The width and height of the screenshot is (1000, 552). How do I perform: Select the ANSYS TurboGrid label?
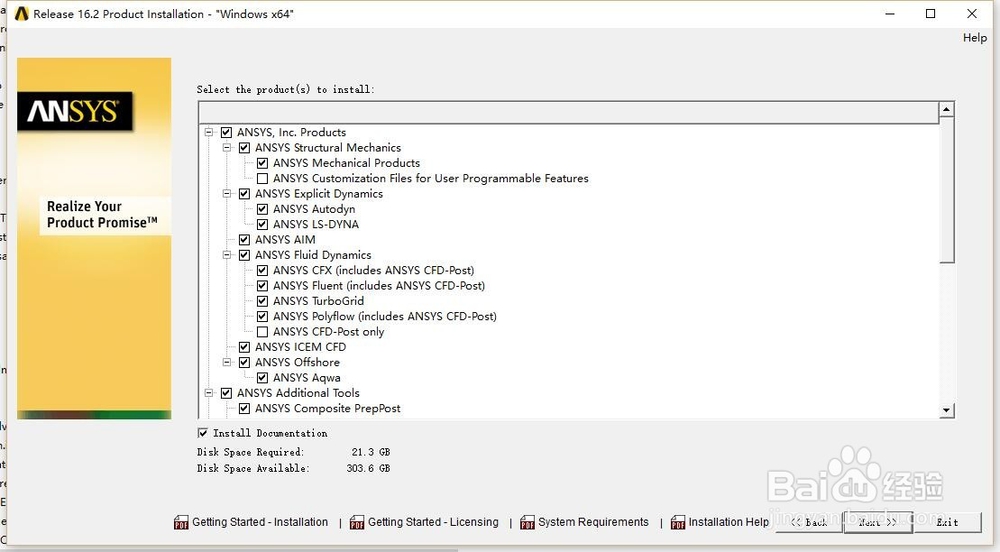tap(318, 301)
